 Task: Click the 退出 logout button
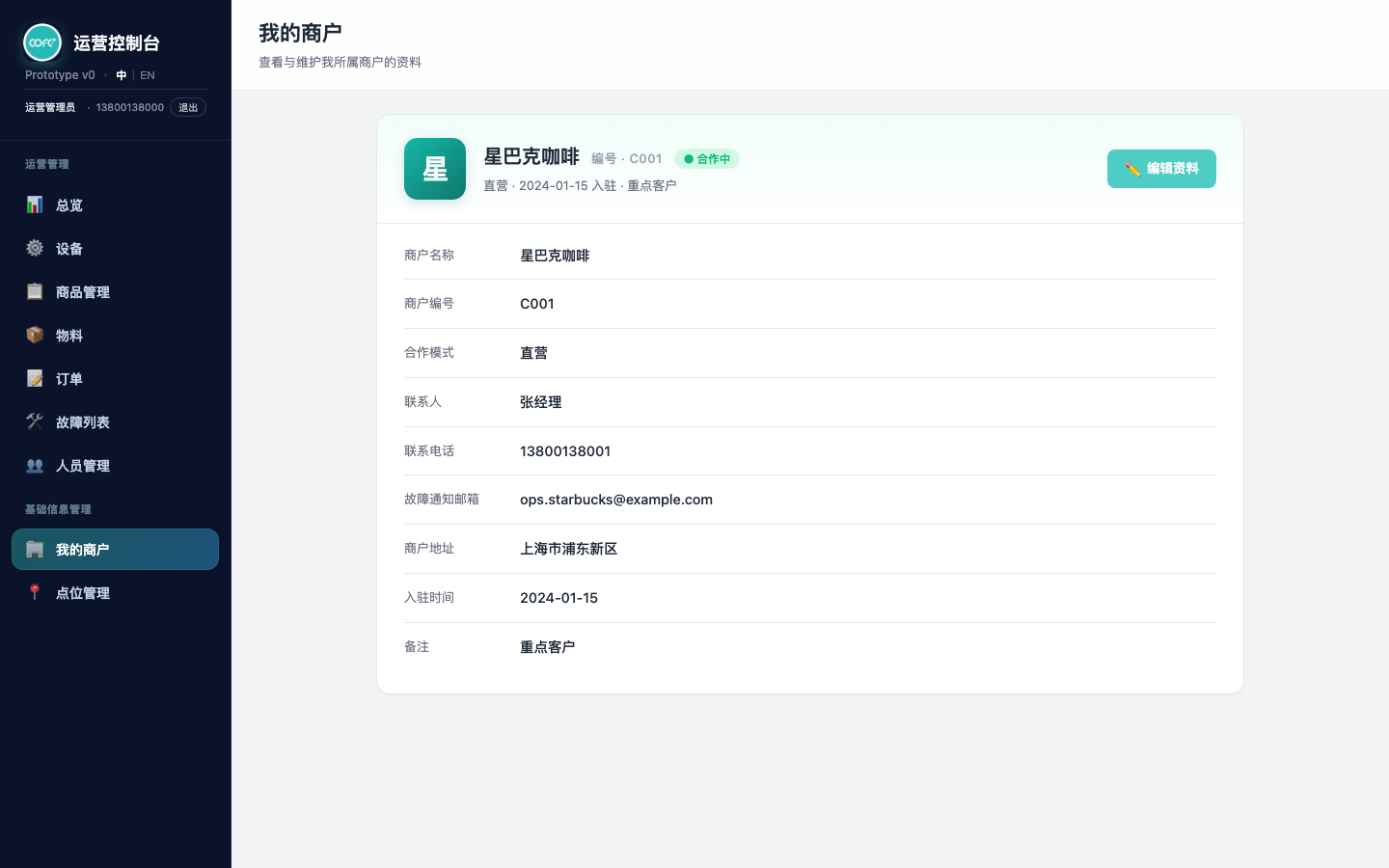188,107
